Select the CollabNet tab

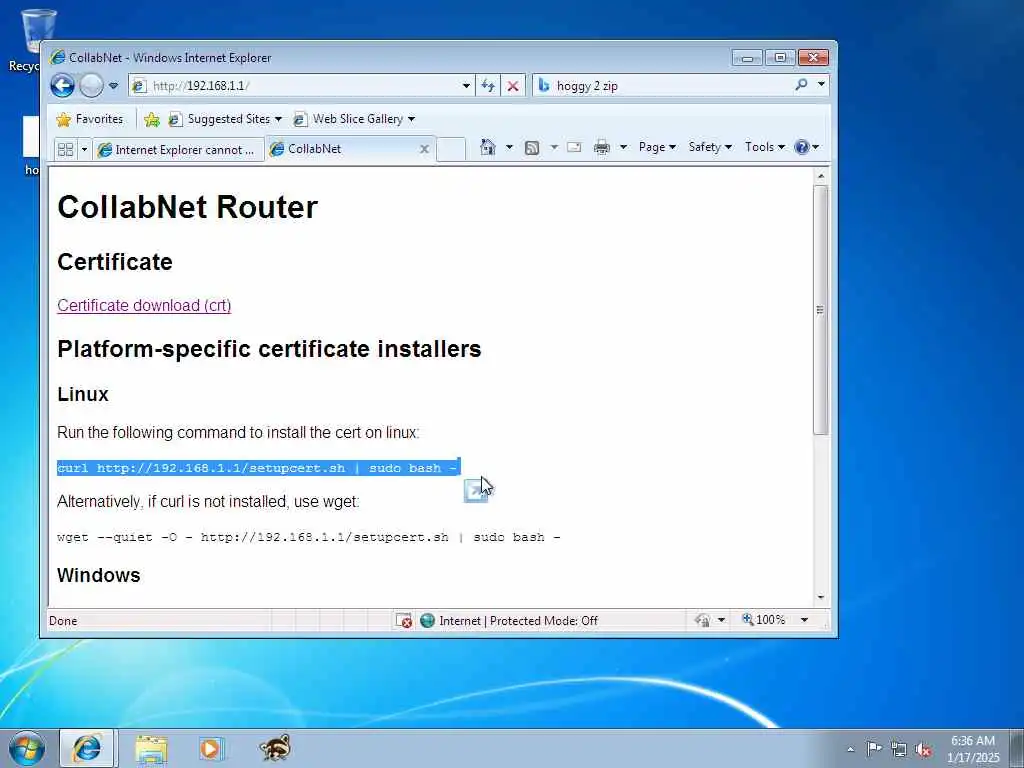343,149
